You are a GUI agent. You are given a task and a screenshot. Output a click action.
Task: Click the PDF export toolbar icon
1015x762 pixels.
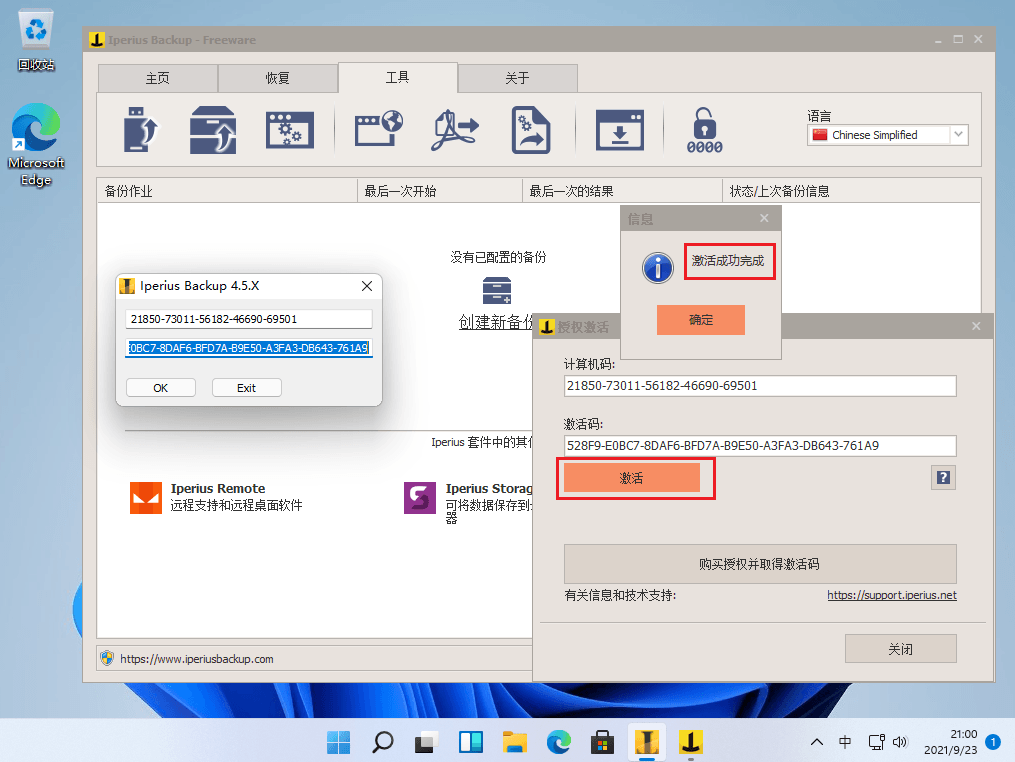point(455,130)
